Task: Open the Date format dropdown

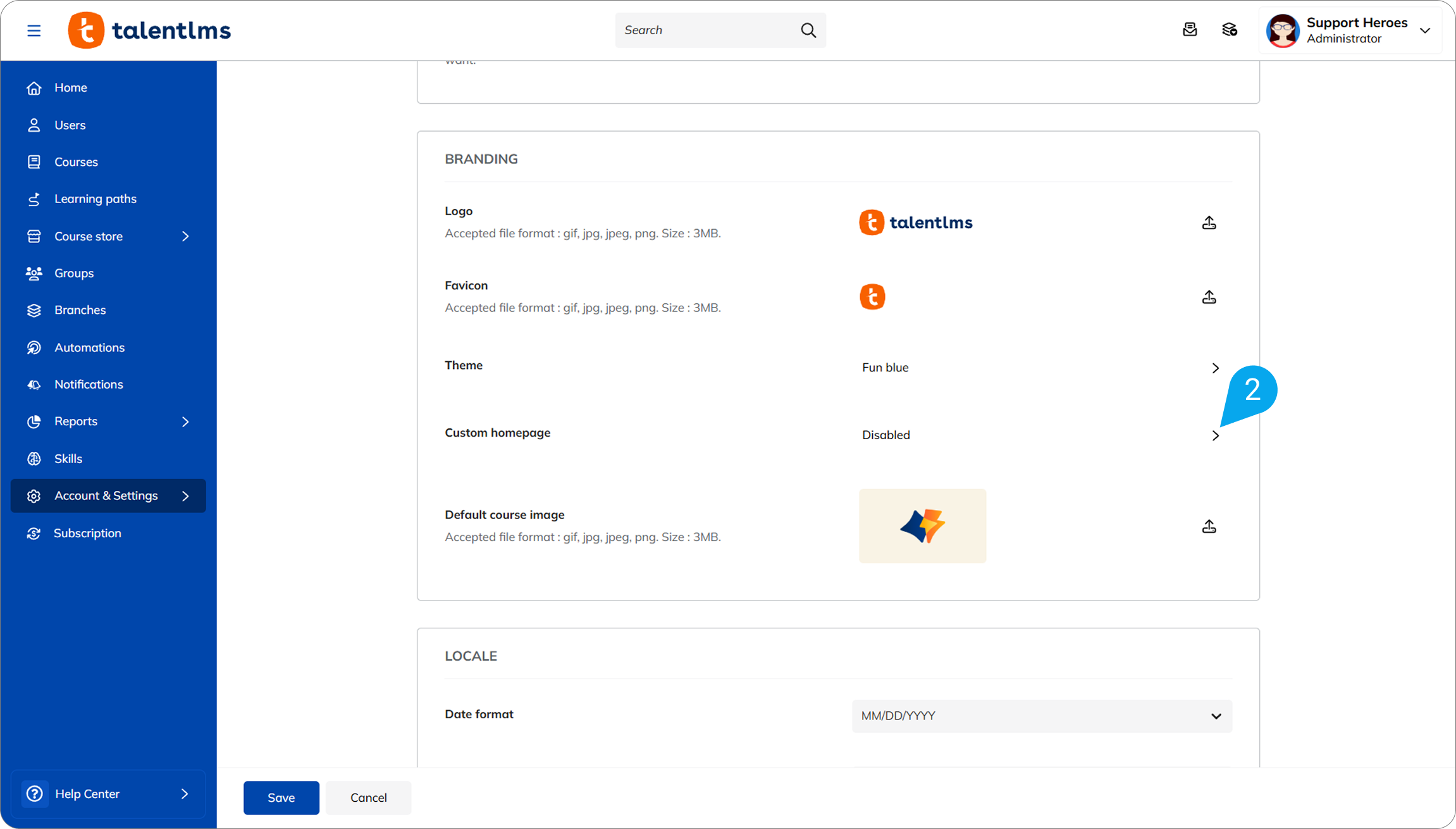Action: click(x=1041, y=716)
